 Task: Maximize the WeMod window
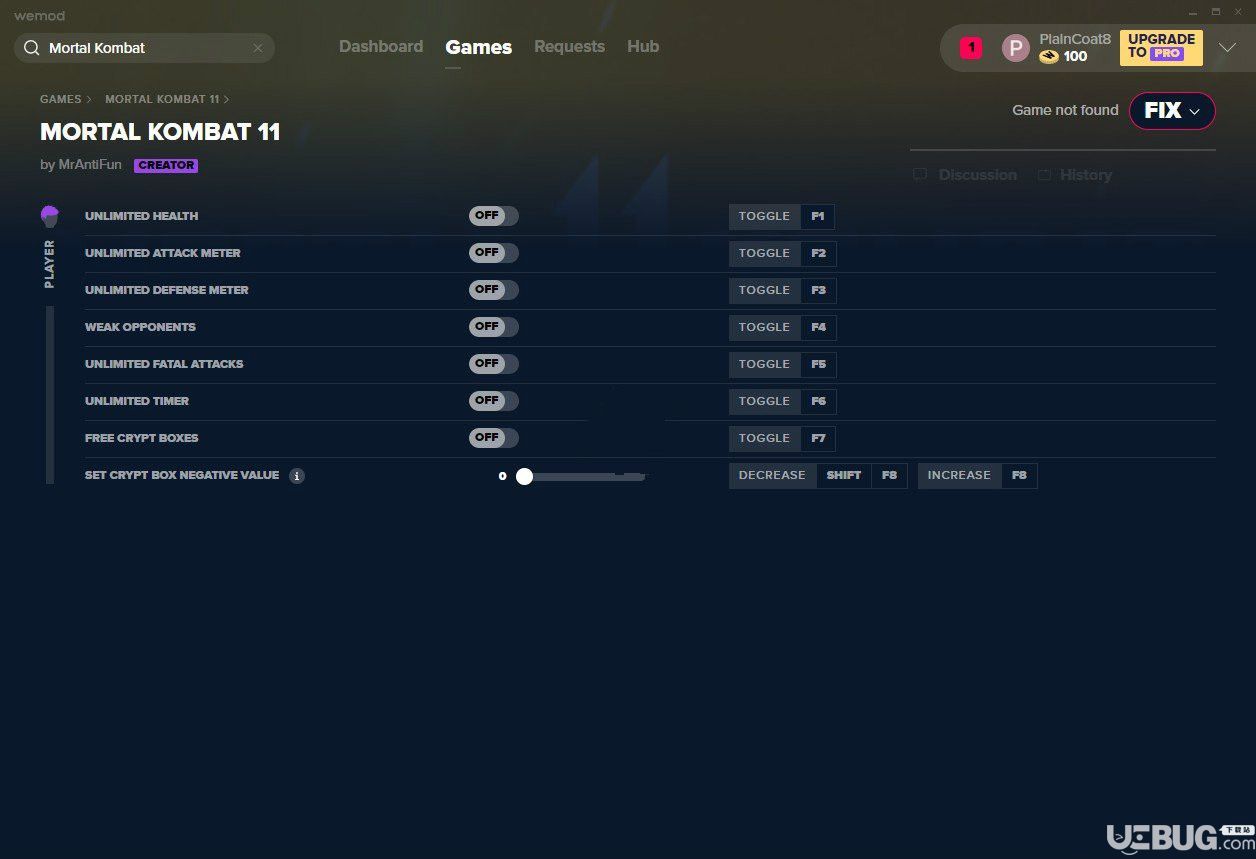pyautogui.click(x=1216, y=12)
